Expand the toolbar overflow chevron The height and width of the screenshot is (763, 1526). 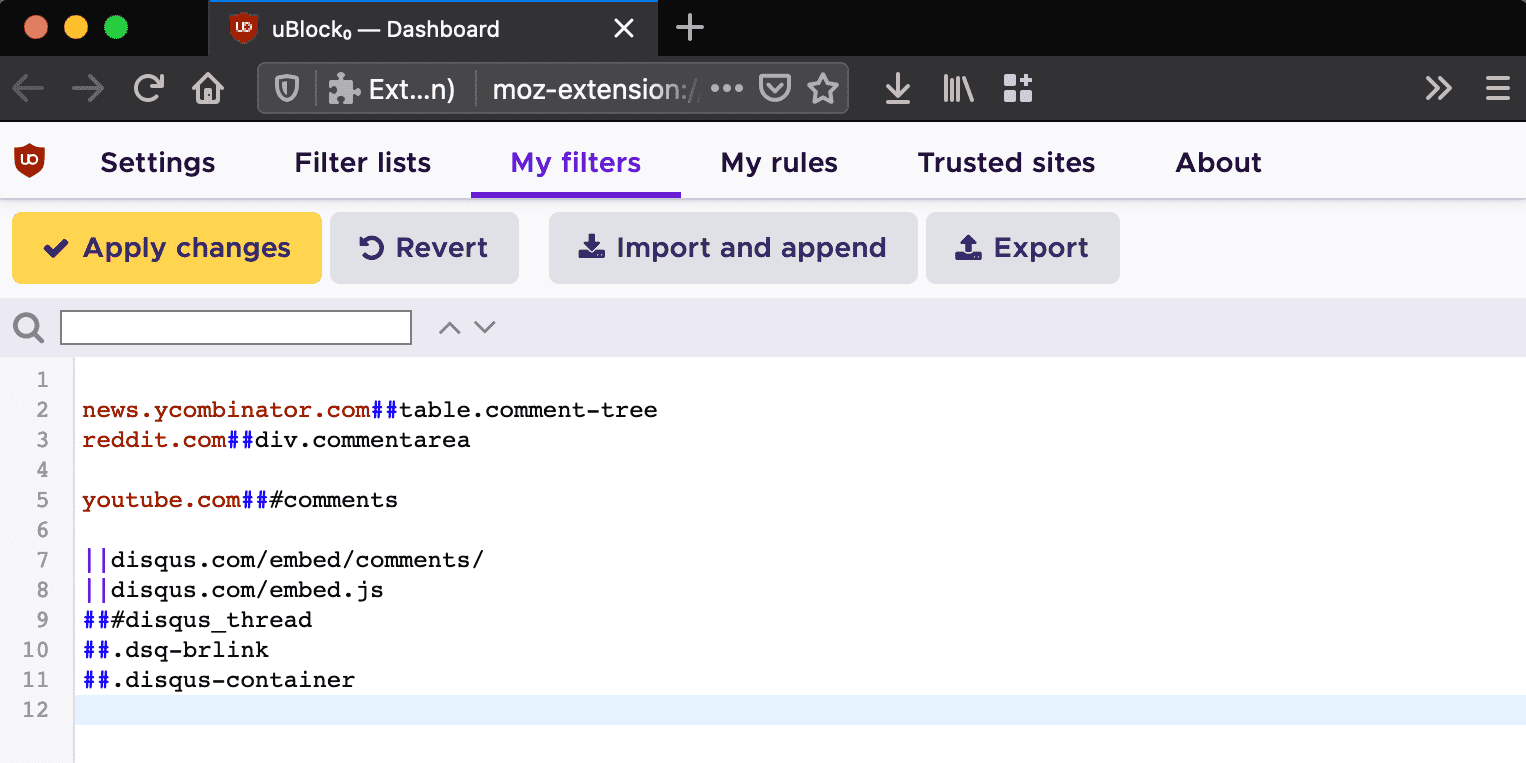(x=1438, y=88)
